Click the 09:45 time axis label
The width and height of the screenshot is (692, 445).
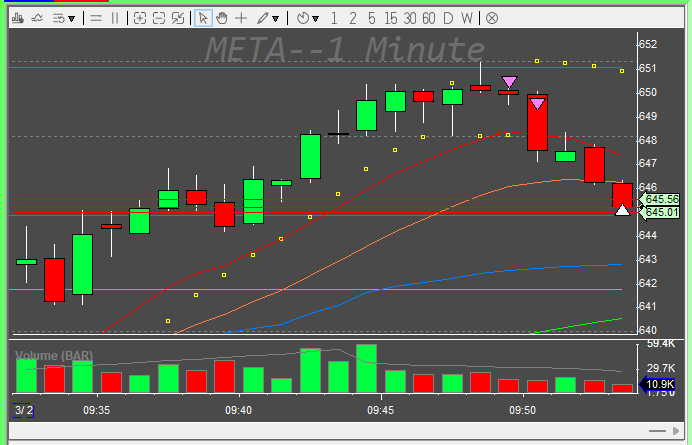point(380,411)
